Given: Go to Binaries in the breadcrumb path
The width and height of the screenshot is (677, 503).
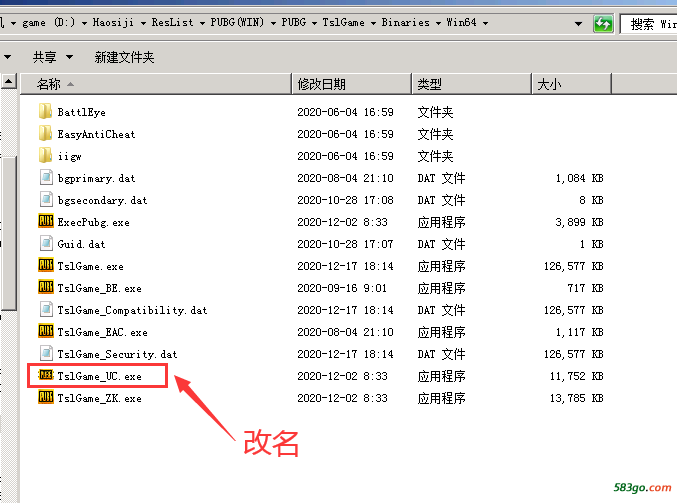Looking at the screenshot, I should pos(405,22).
